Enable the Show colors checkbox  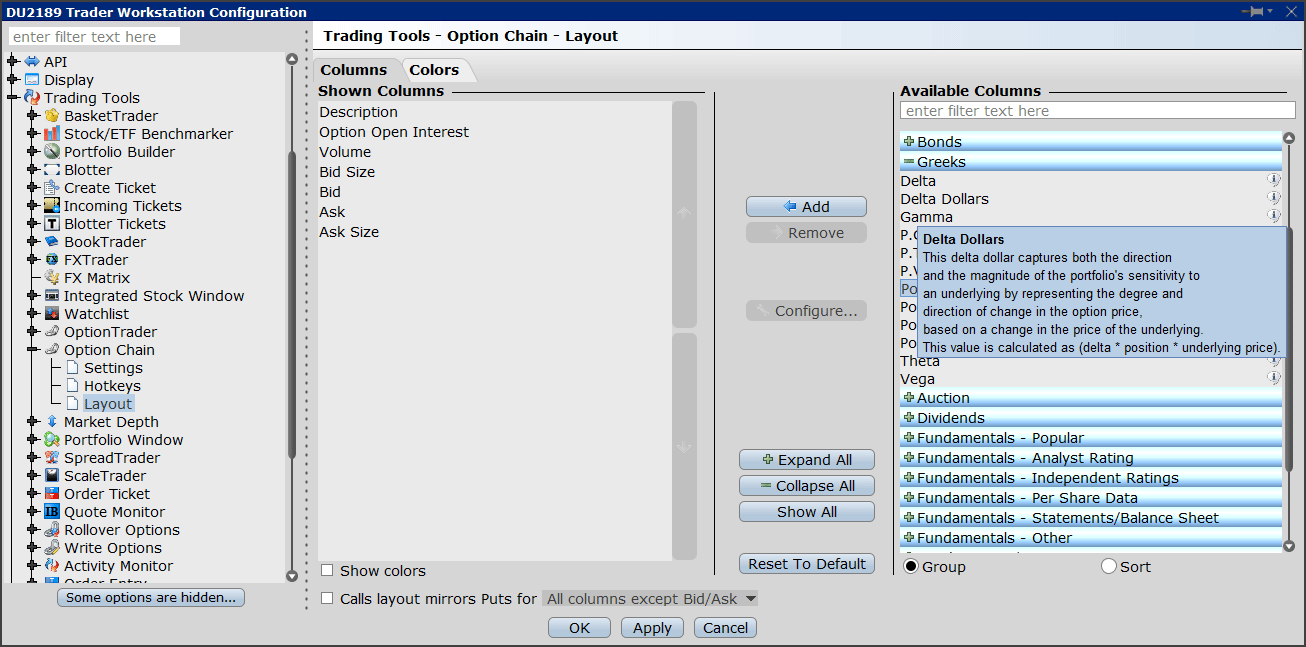pos(327,570)
